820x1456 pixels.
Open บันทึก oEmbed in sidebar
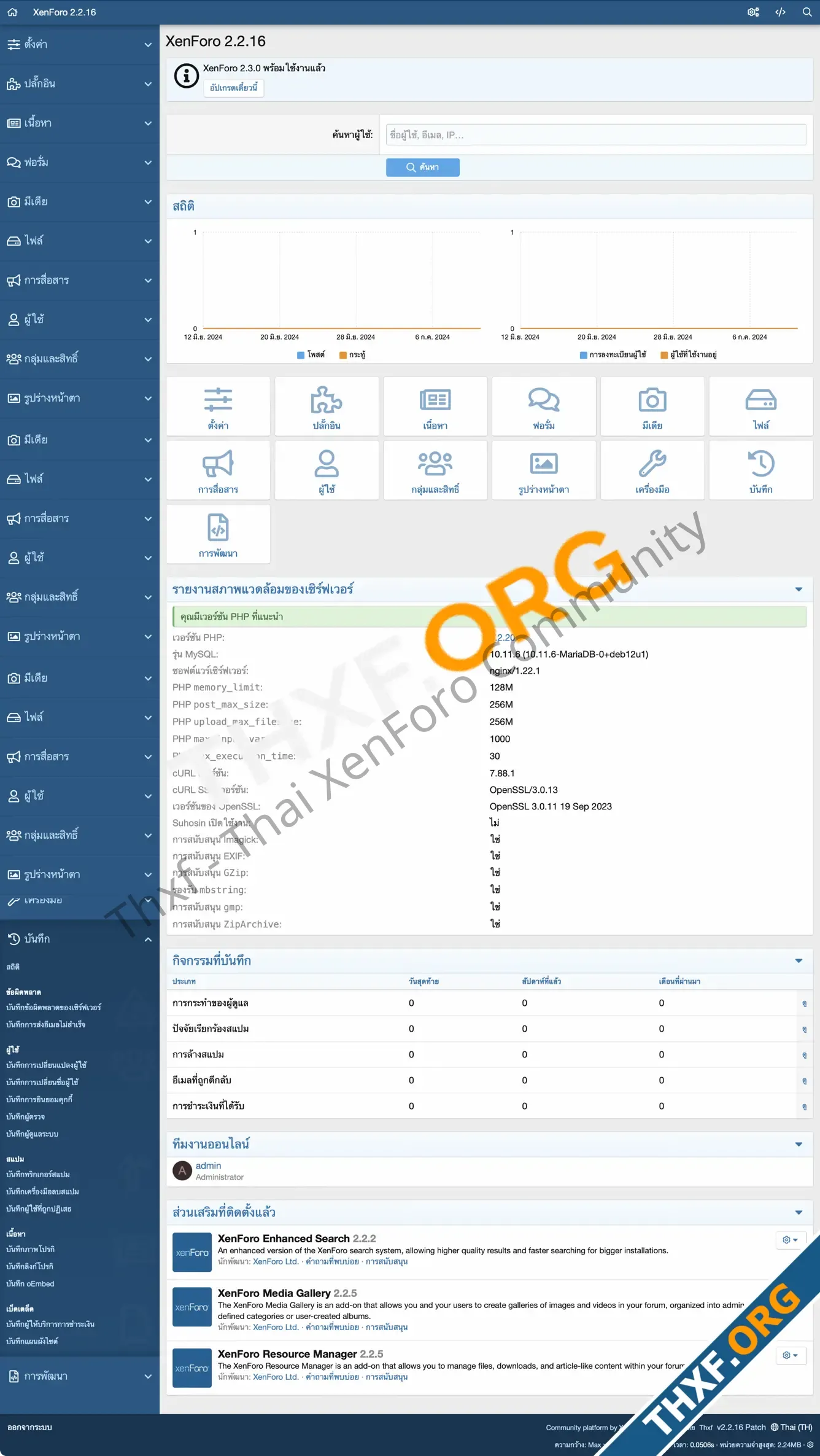tap(30, 1283)
